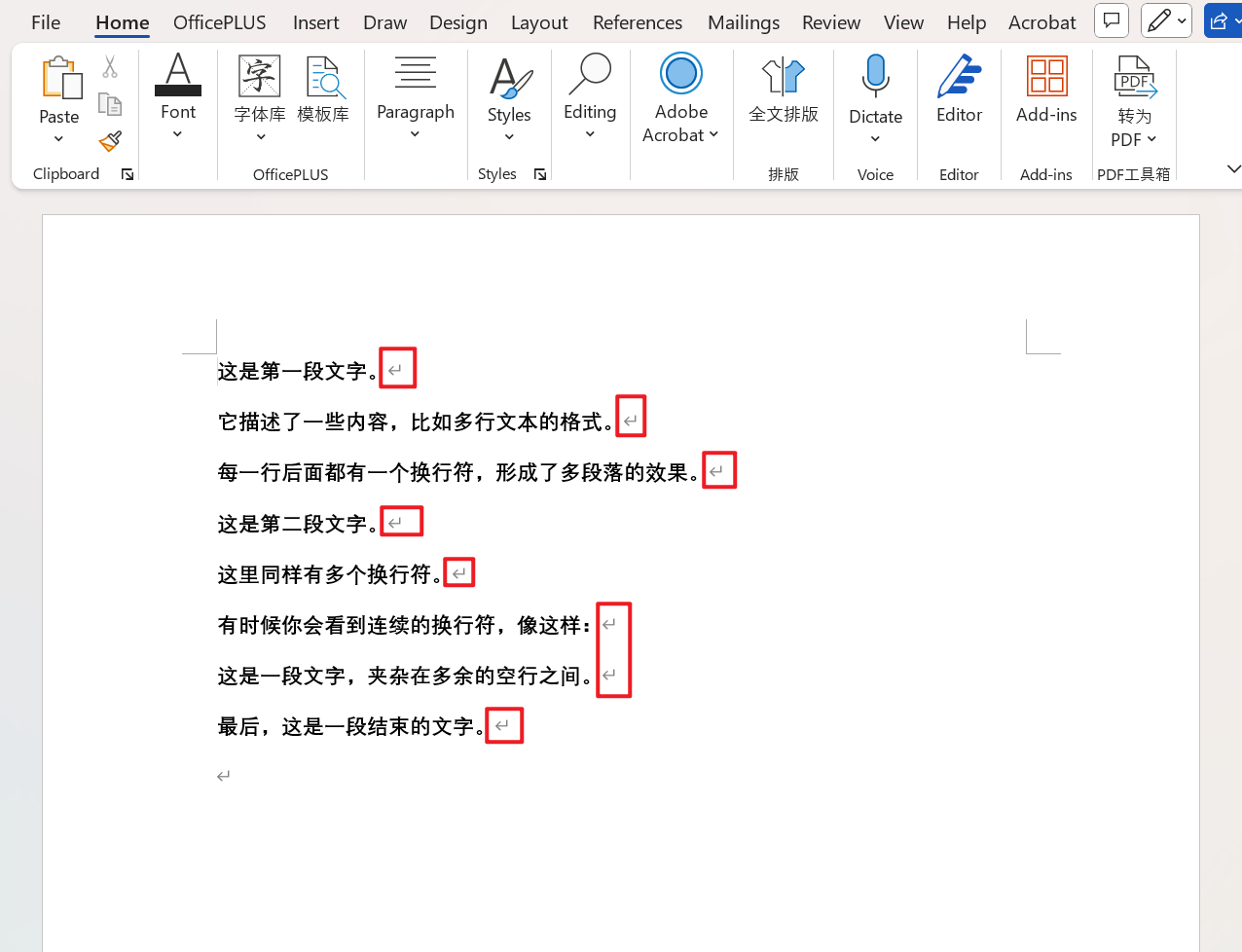The height and width of the screenshot is (952, 1242).
Task: Open the Add-ins button
Action: 1046,90
